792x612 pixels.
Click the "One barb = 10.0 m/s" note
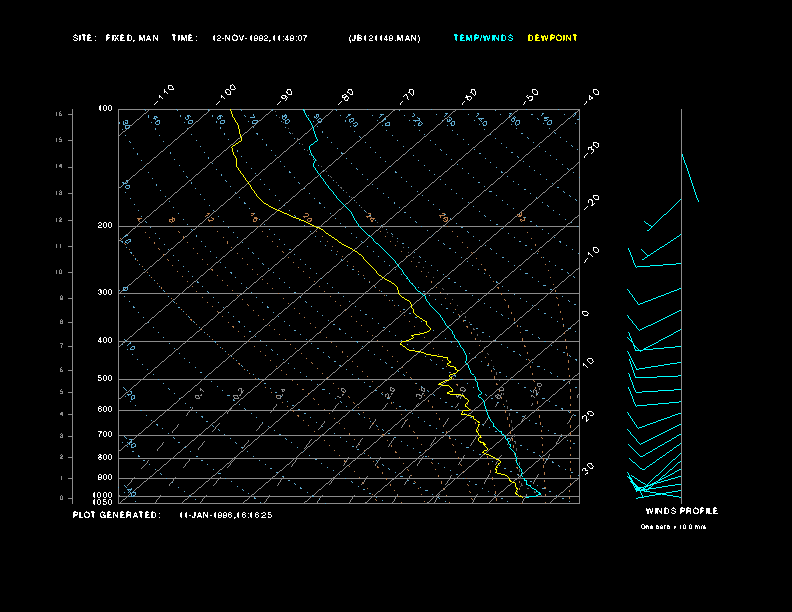(x=673, y=527)
